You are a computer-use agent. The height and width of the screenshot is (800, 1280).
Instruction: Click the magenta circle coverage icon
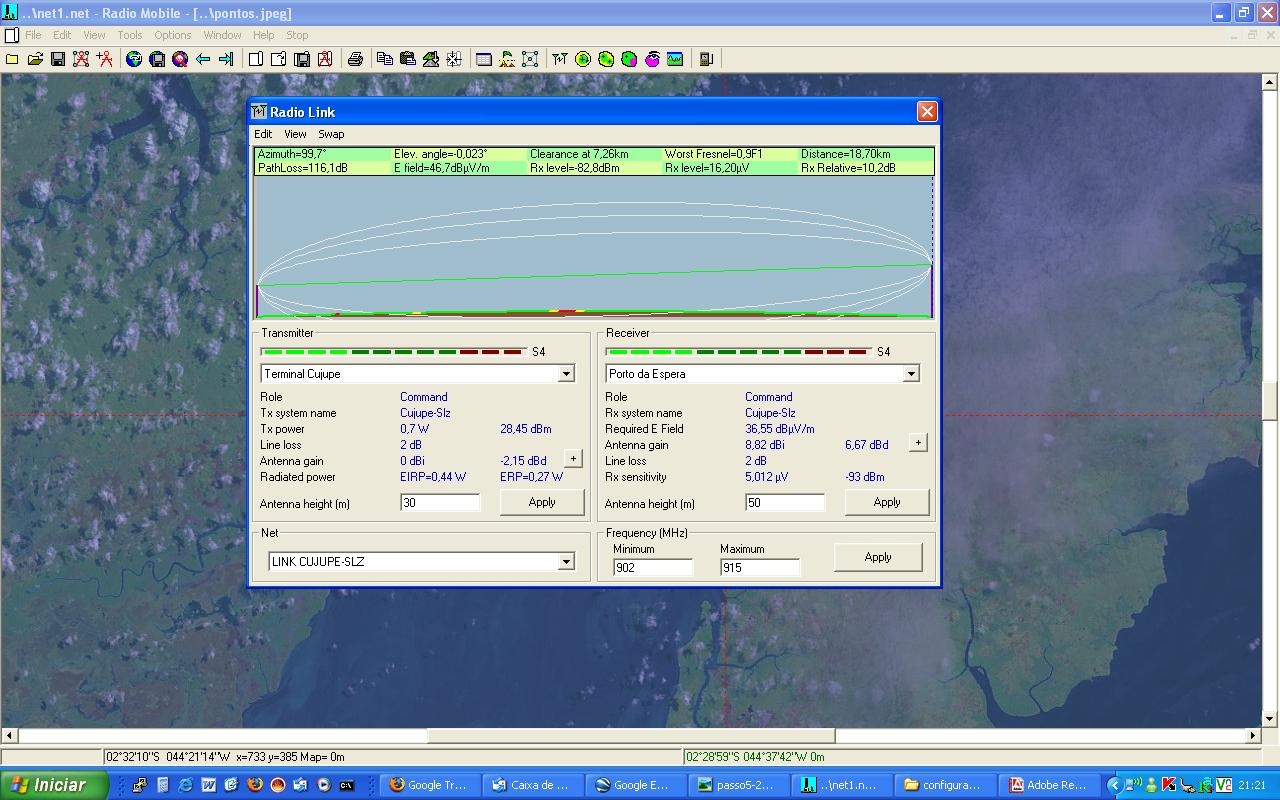pos(652,60)
